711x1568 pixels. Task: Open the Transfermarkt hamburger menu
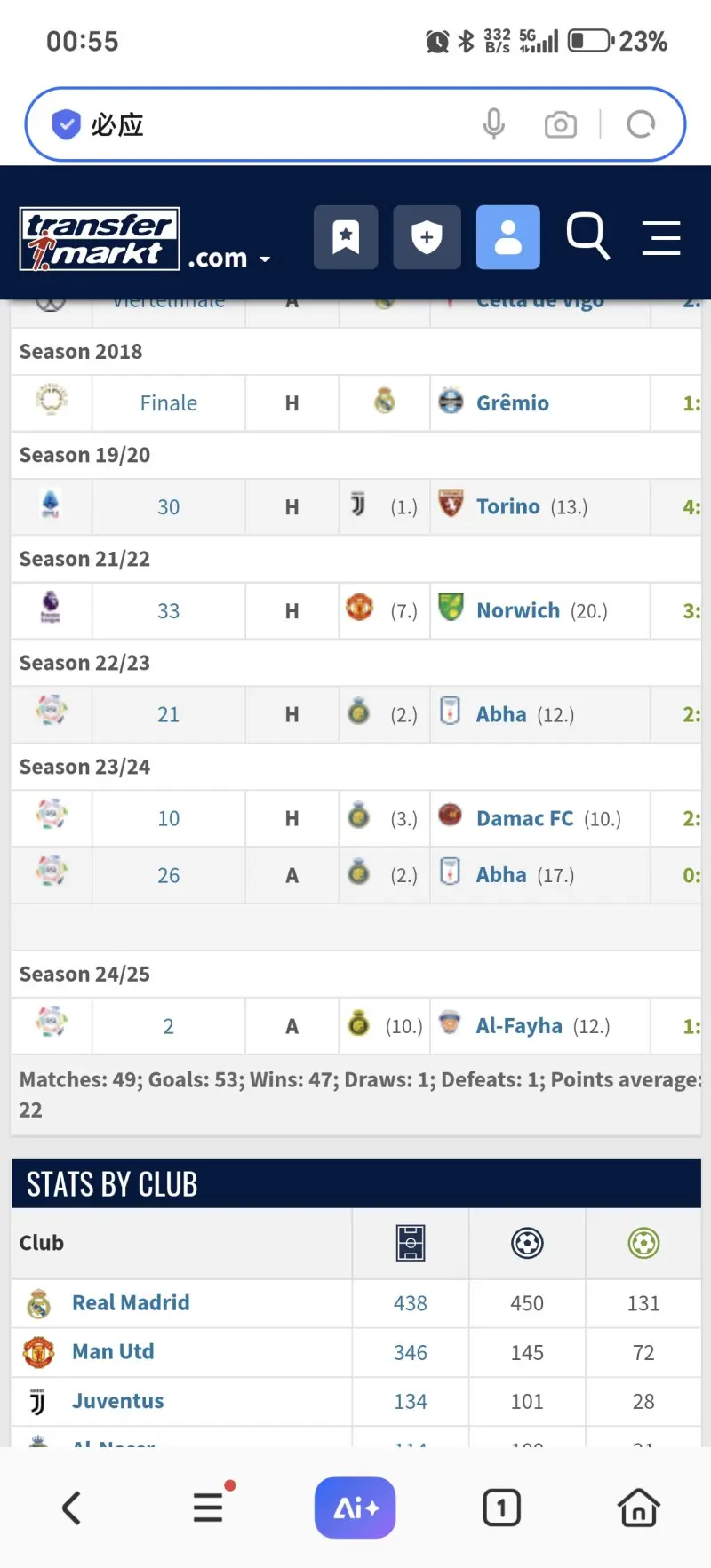point(661,238)
